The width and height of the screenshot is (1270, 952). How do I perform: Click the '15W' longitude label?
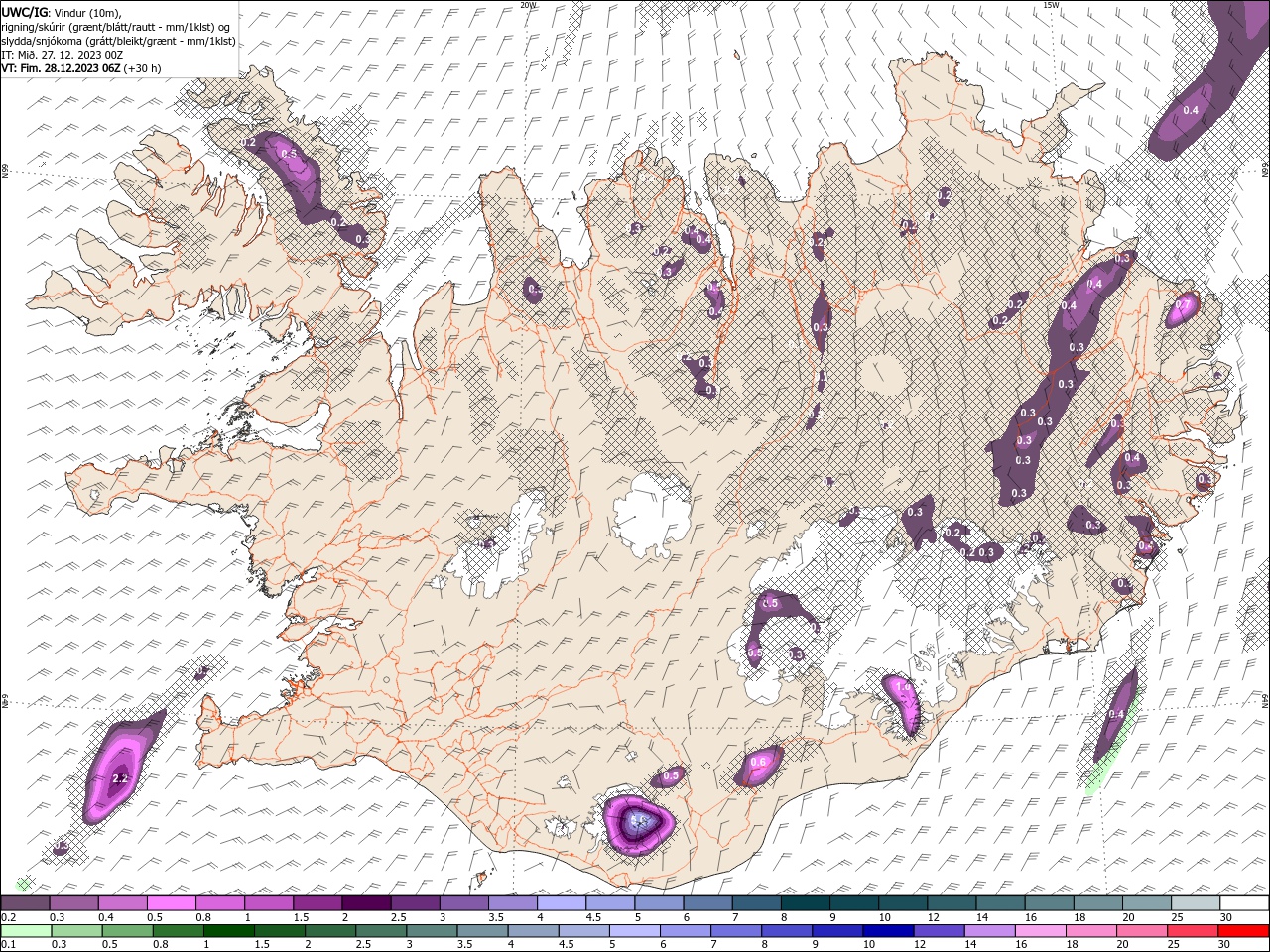[1051, 5]
